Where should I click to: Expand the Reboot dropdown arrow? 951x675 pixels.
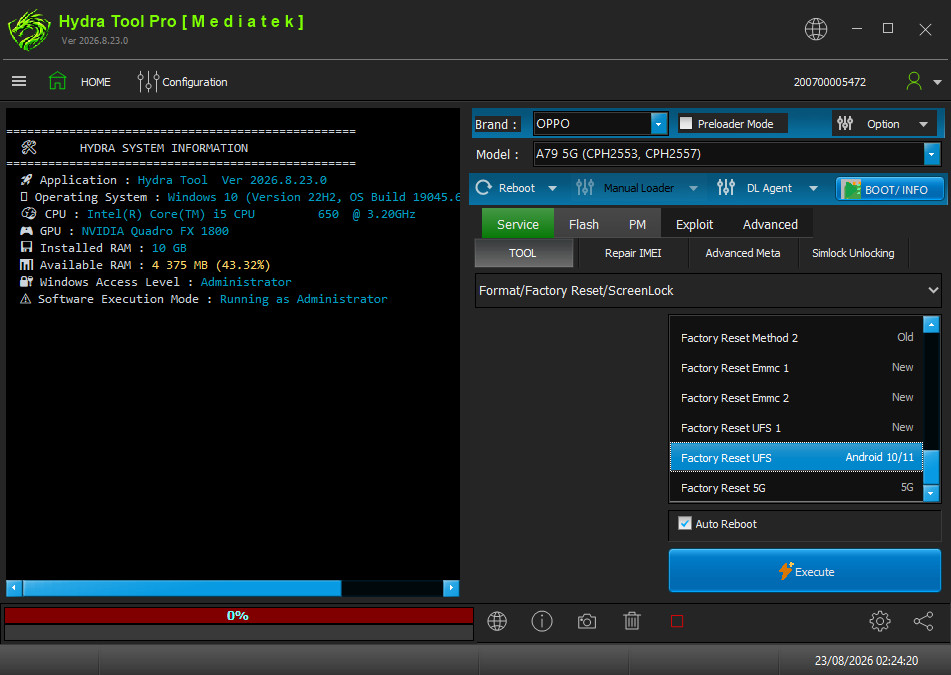click(x=552, y=188)
